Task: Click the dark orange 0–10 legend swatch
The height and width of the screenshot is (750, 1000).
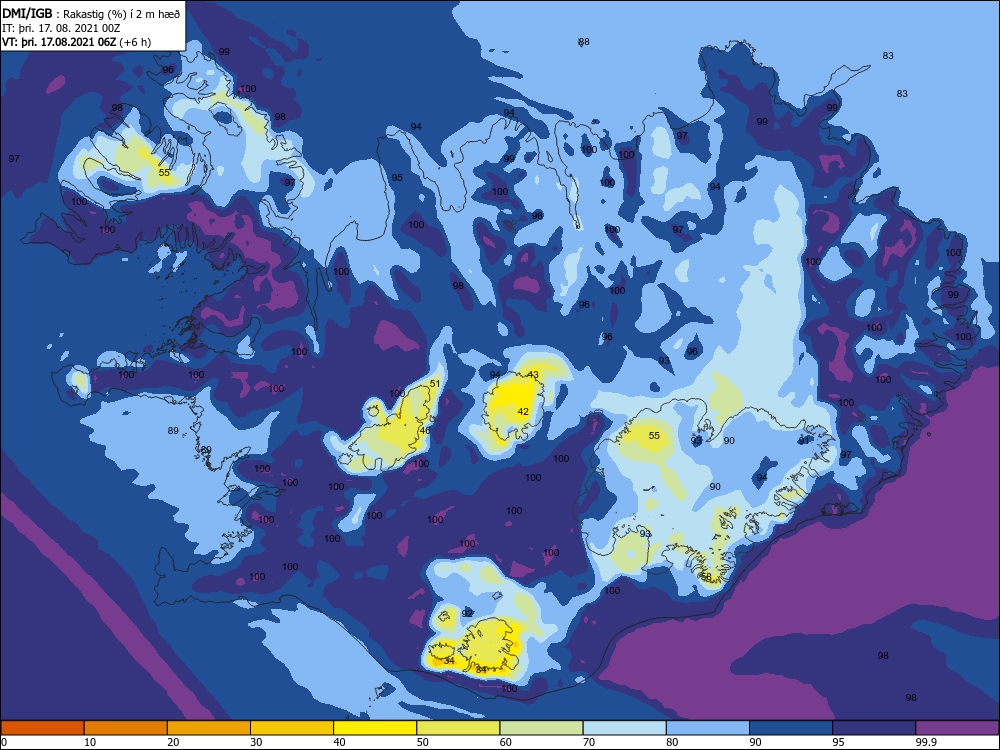Action: (x=42, y=728)
